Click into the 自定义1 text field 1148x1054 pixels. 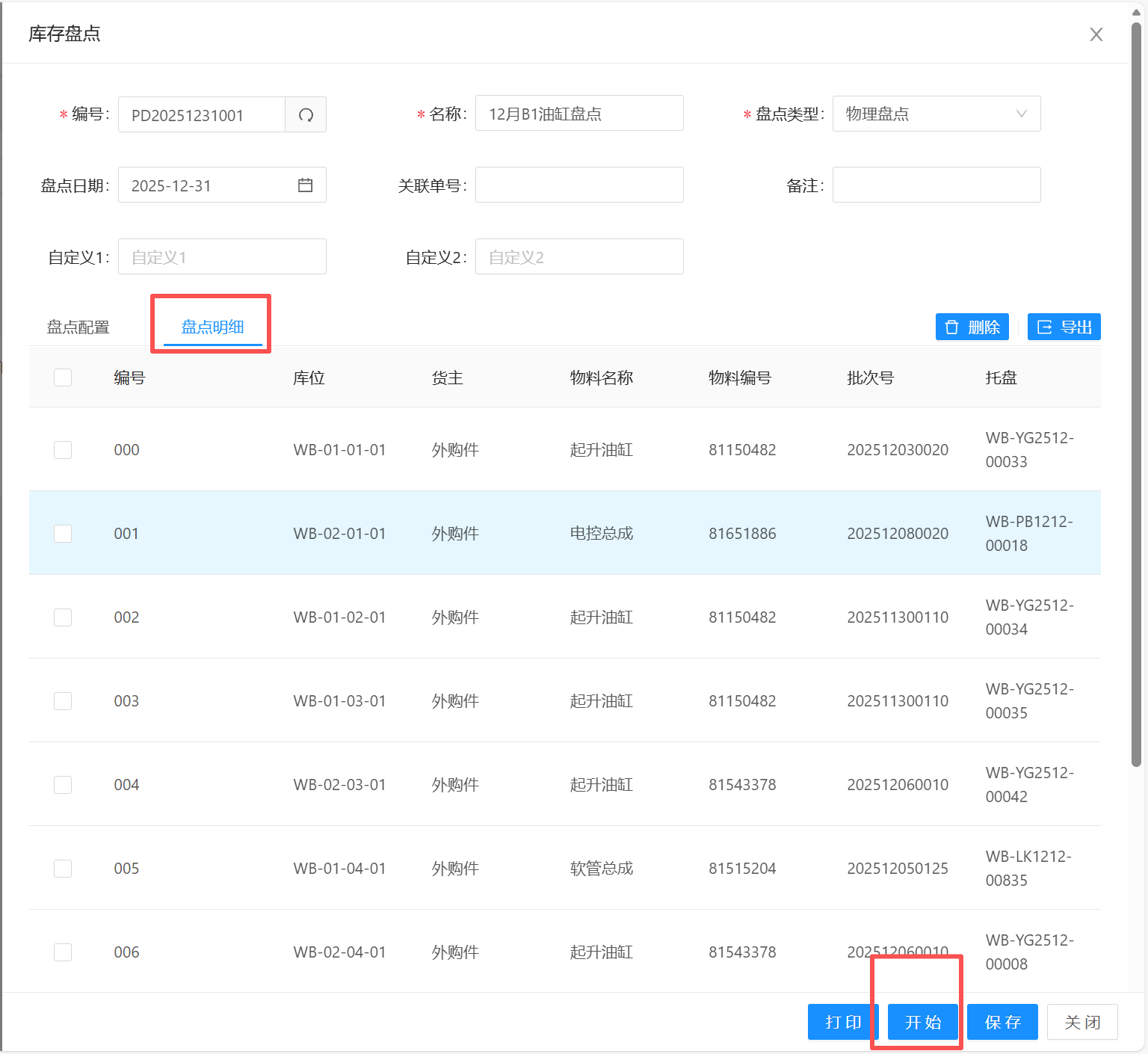(x=222, y=257)
